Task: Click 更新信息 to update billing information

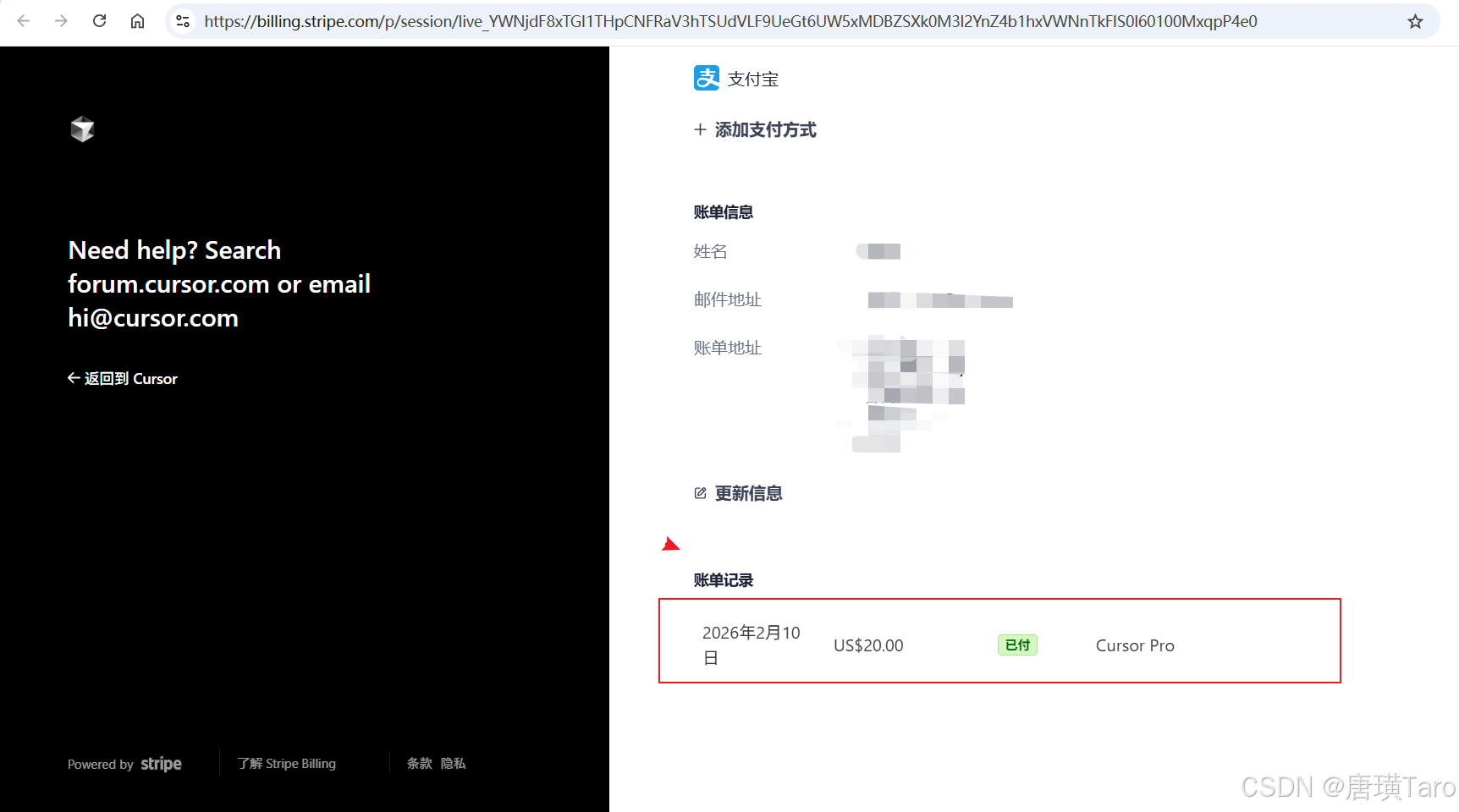Action: pyautogui.click(x=748, y=493)
